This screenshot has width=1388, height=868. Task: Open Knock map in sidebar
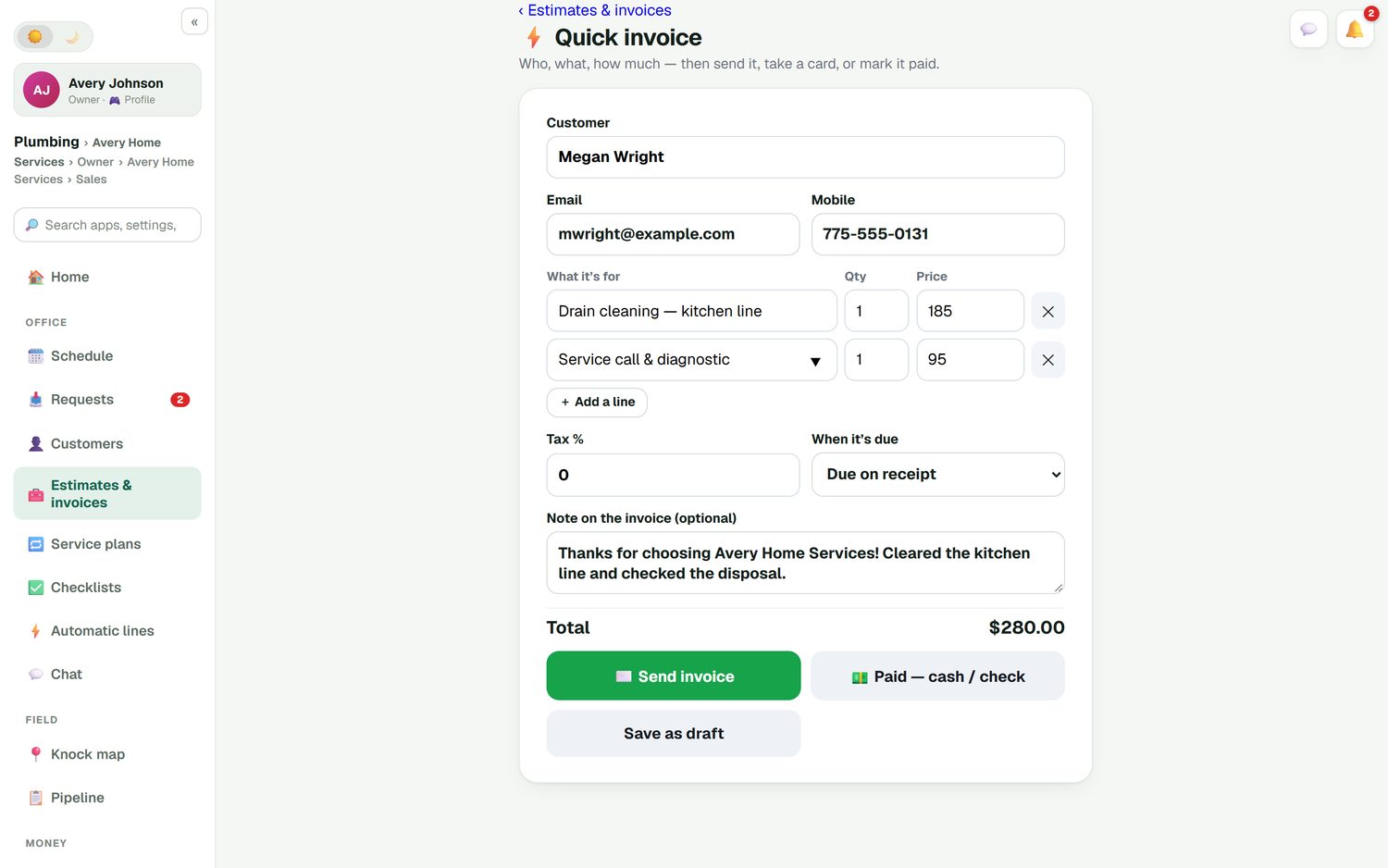point(107,754)
